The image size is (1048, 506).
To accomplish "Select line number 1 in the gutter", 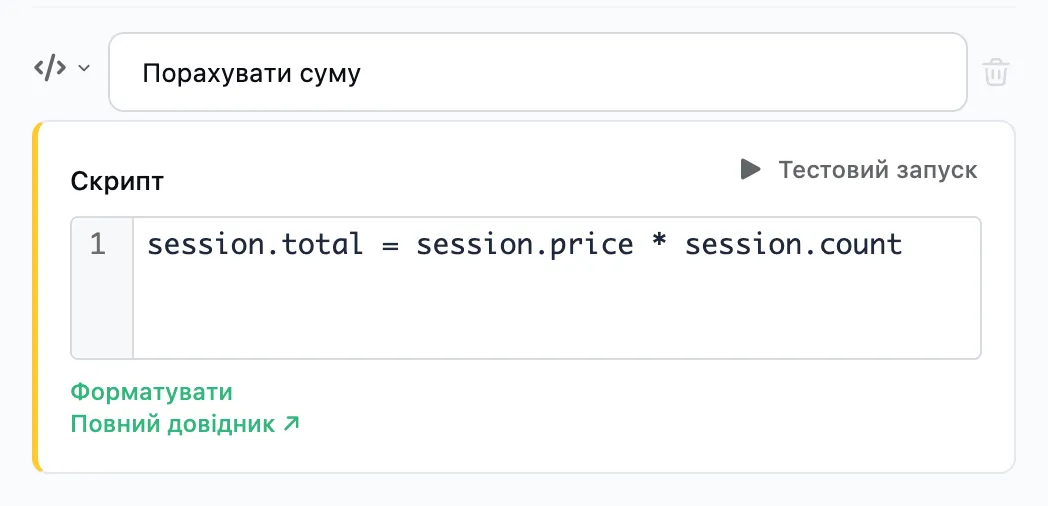I will pyautogui.click(x=98, y=245).
